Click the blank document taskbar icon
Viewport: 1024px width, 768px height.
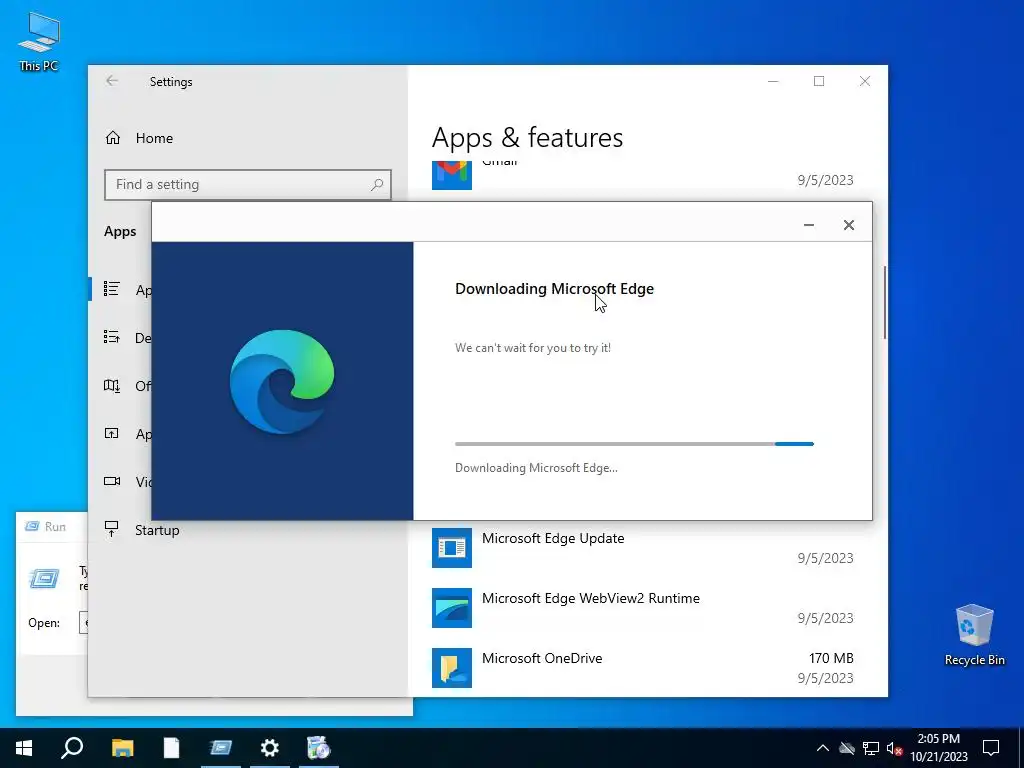[171, 748]
